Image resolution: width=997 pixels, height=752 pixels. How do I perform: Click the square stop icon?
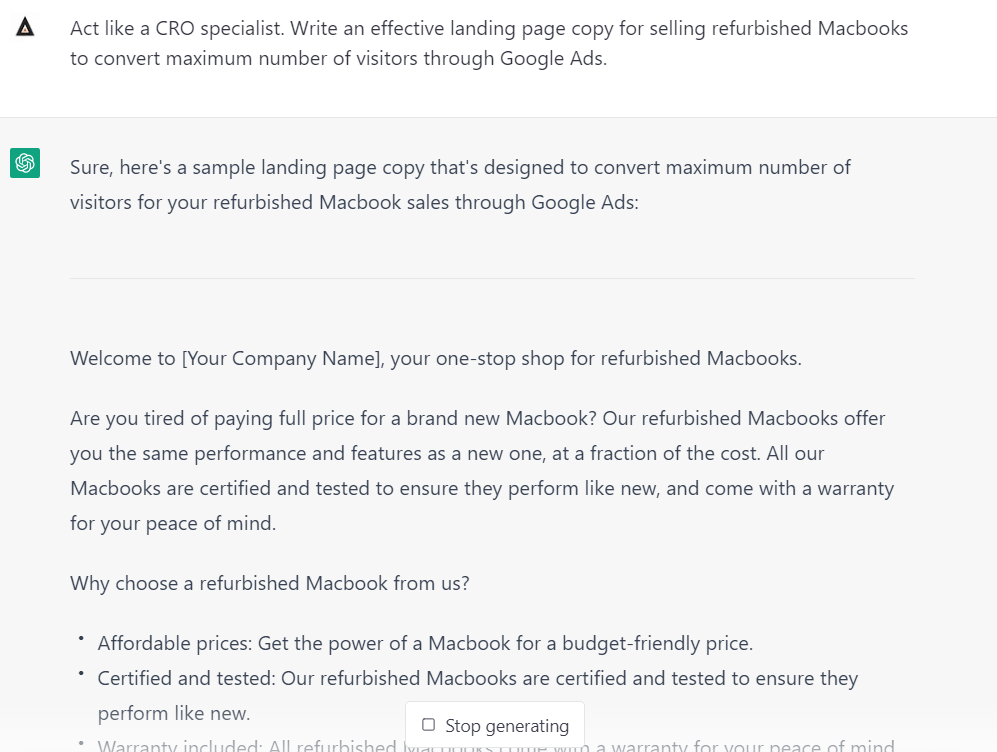tap(429, 725)
